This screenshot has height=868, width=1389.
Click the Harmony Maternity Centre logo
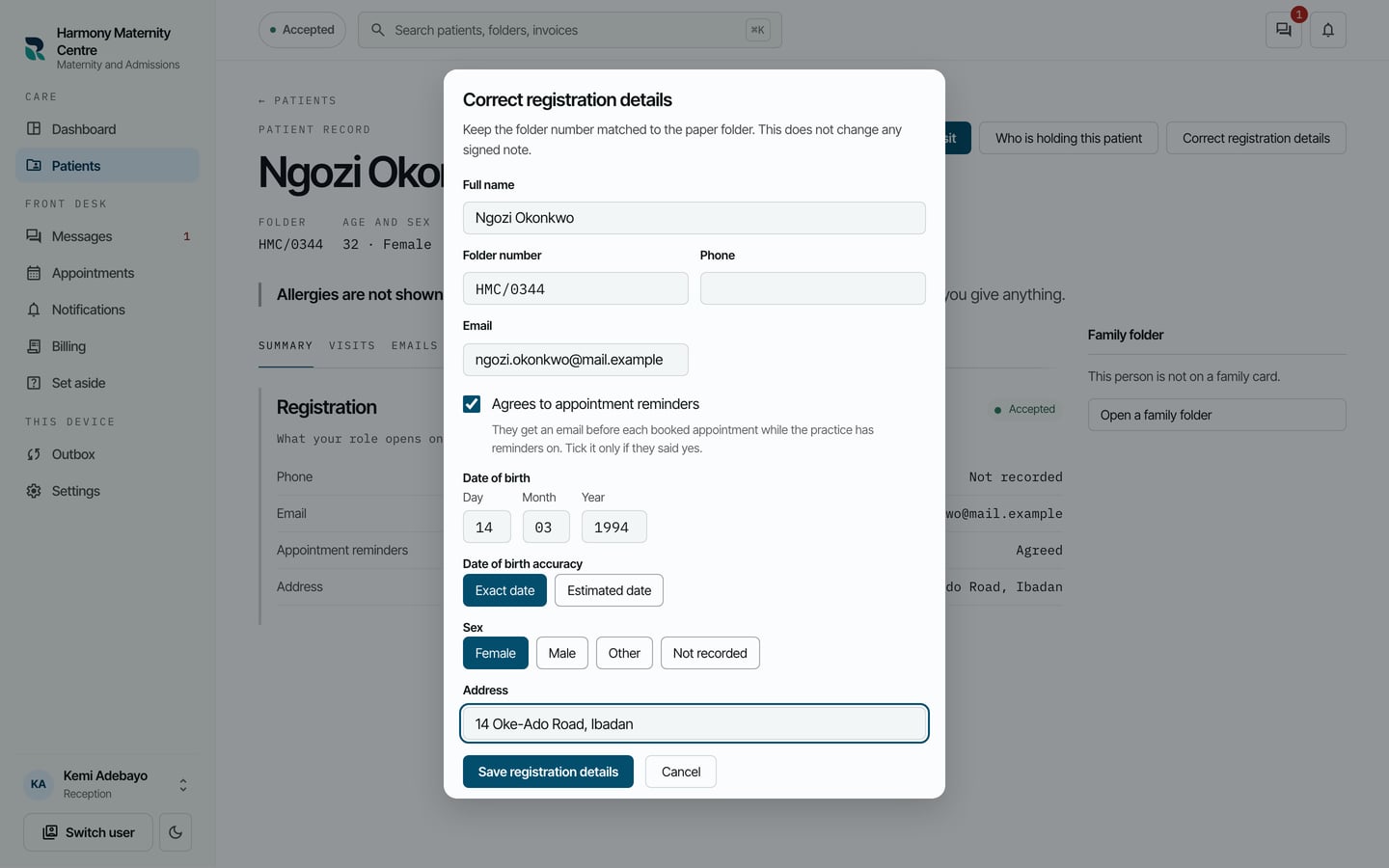(x=35, y=48)
